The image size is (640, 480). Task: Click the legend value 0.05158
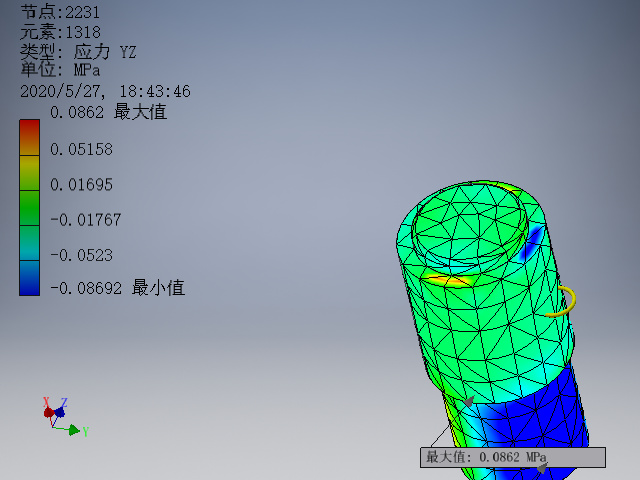(81, 149)
